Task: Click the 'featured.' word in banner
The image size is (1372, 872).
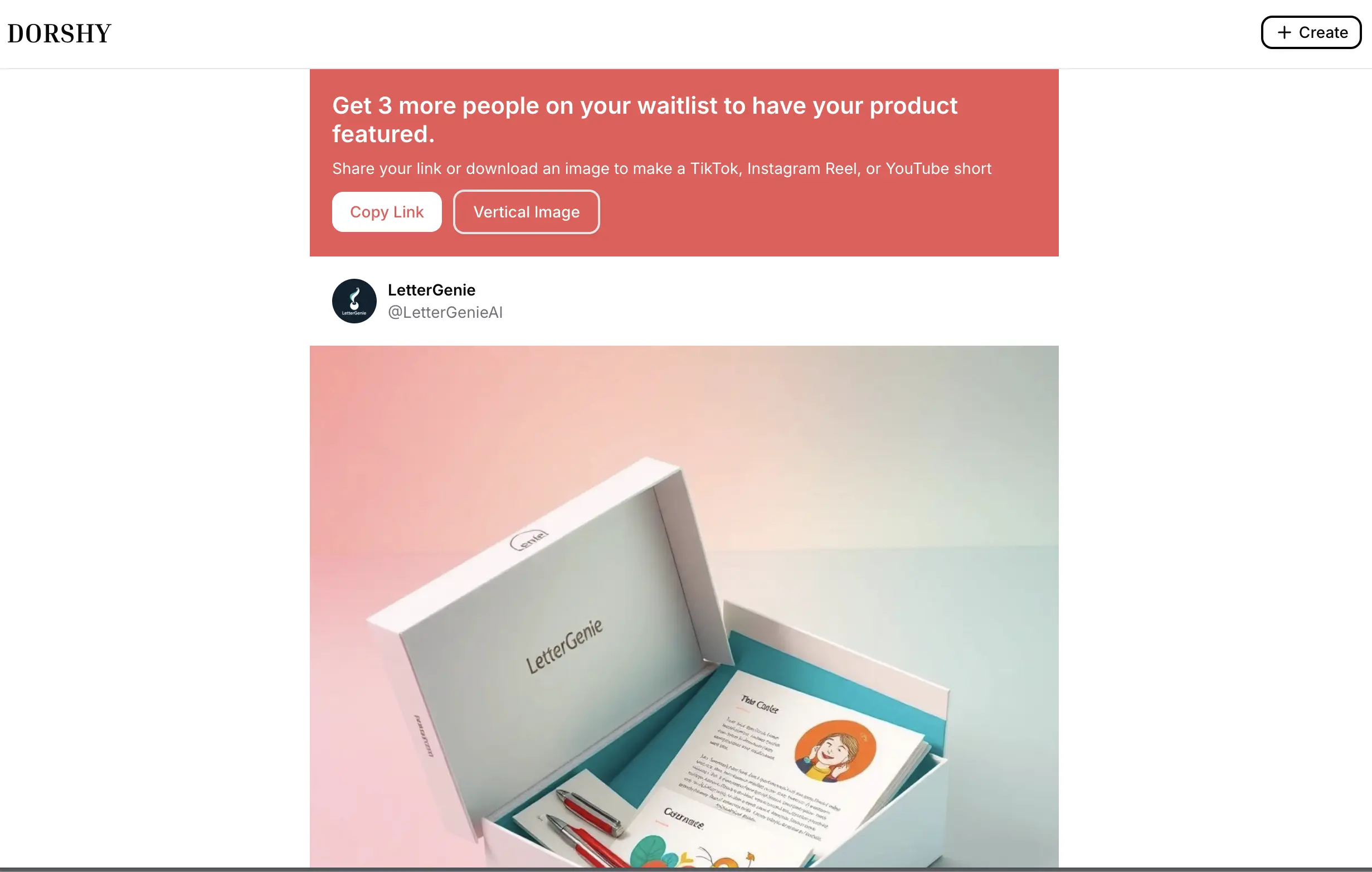Action: click(x=383, y=134)
